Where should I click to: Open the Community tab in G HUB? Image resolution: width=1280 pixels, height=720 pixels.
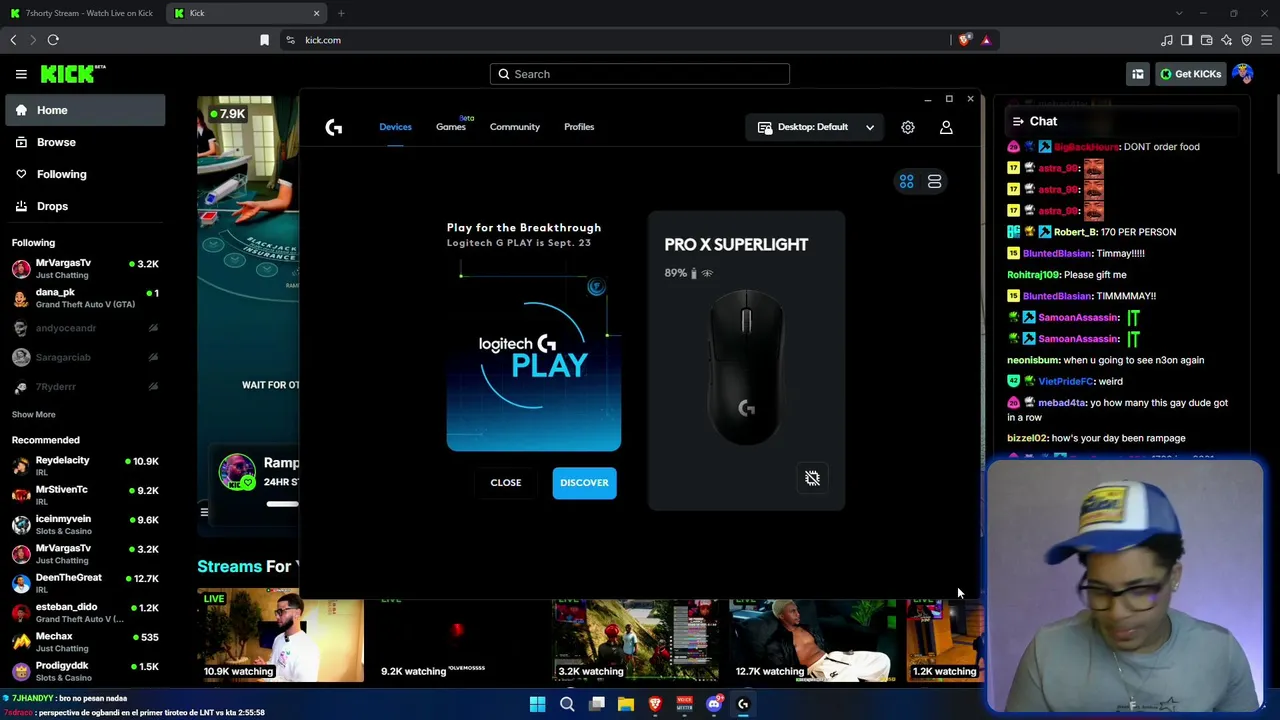coord(515,127)
